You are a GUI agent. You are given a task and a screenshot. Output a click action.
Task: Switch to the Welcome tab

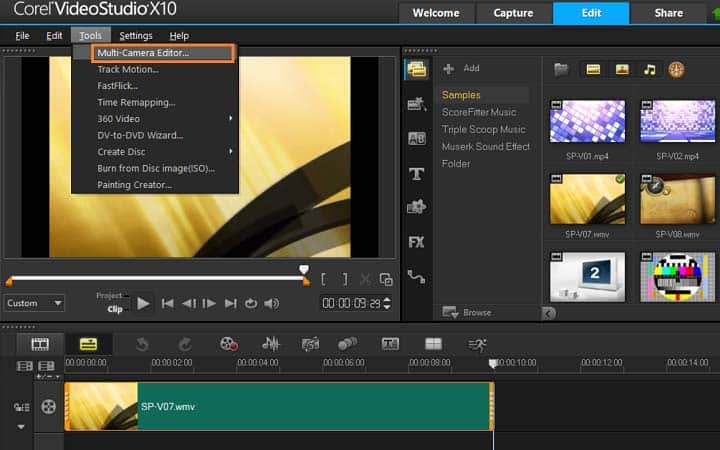436,13
